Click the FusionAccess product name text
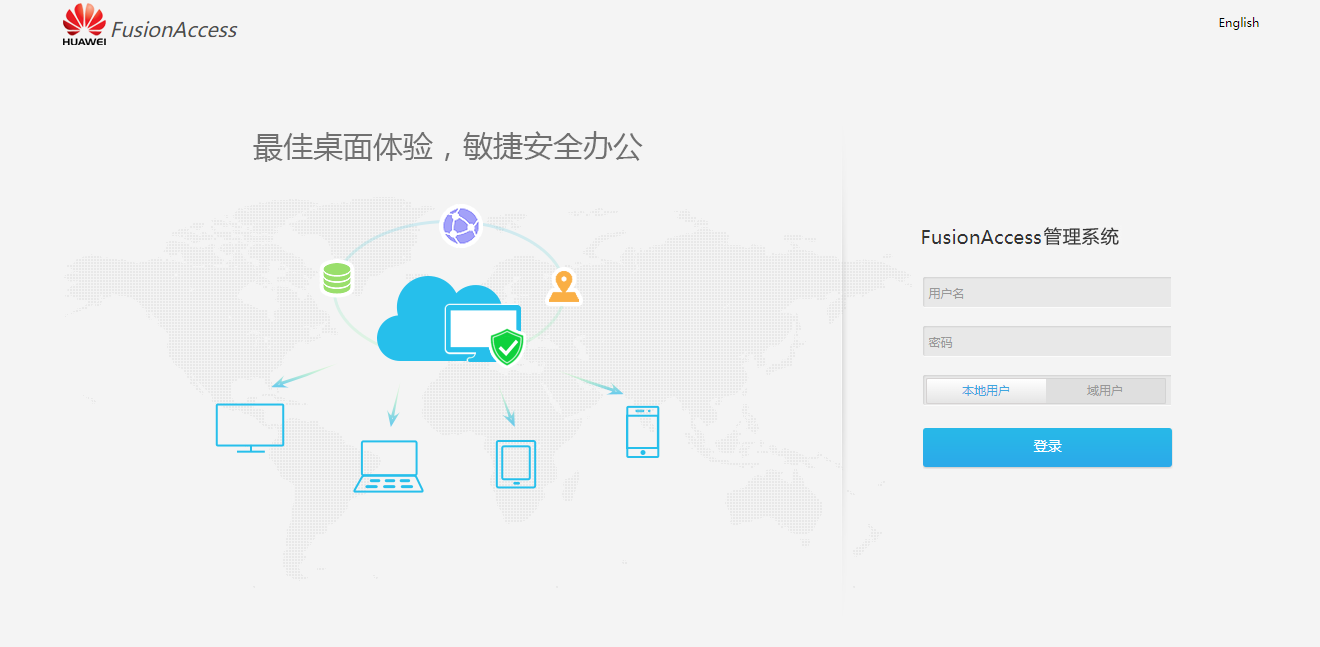The width and height of the screenshot is (1320, 647). click(x=174, y=30)
